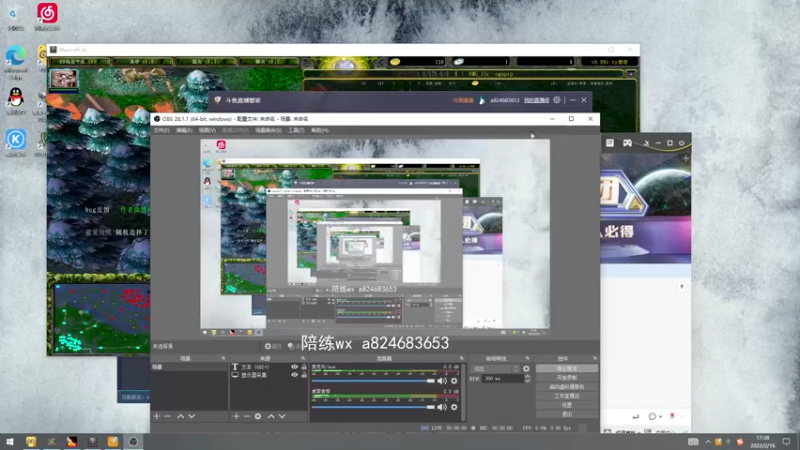This screenshot has width=800, height=450.
Task: Open 我的直播间 link in 斗鱼直播管家
Action: click(x=536, y=100)
